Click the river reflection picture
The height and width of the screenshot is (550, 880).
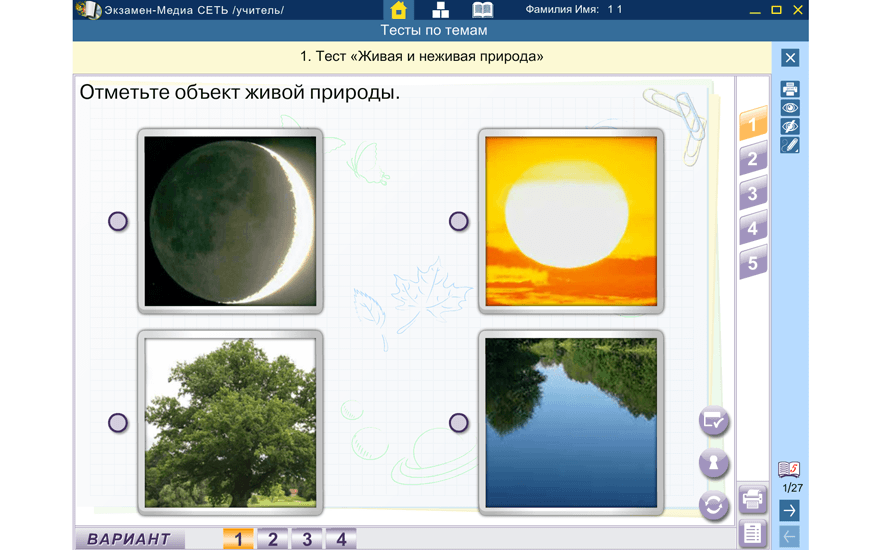[x=571, y=423]
